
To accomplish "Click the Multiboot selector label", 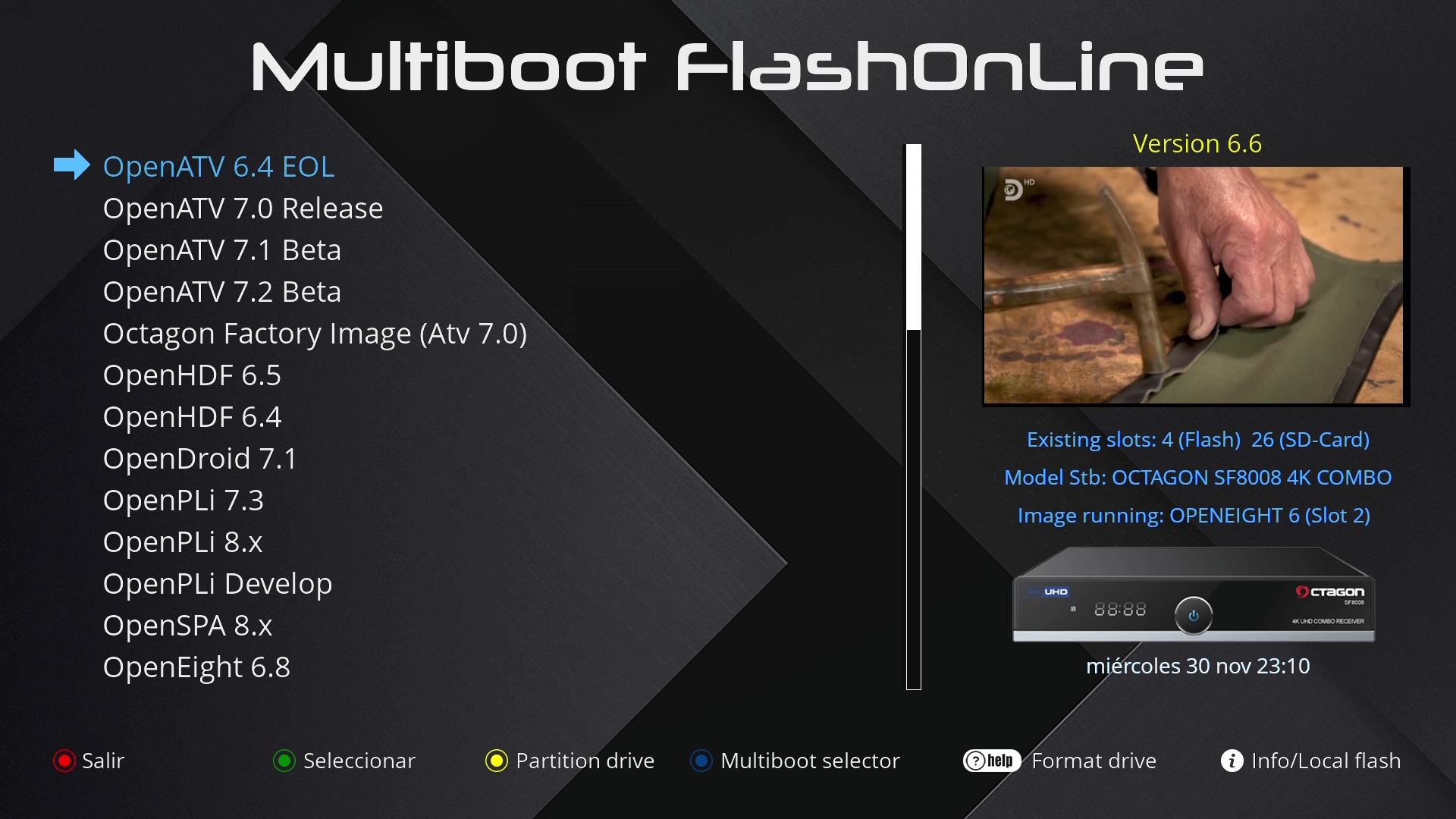I will click(x=810, y=761).
